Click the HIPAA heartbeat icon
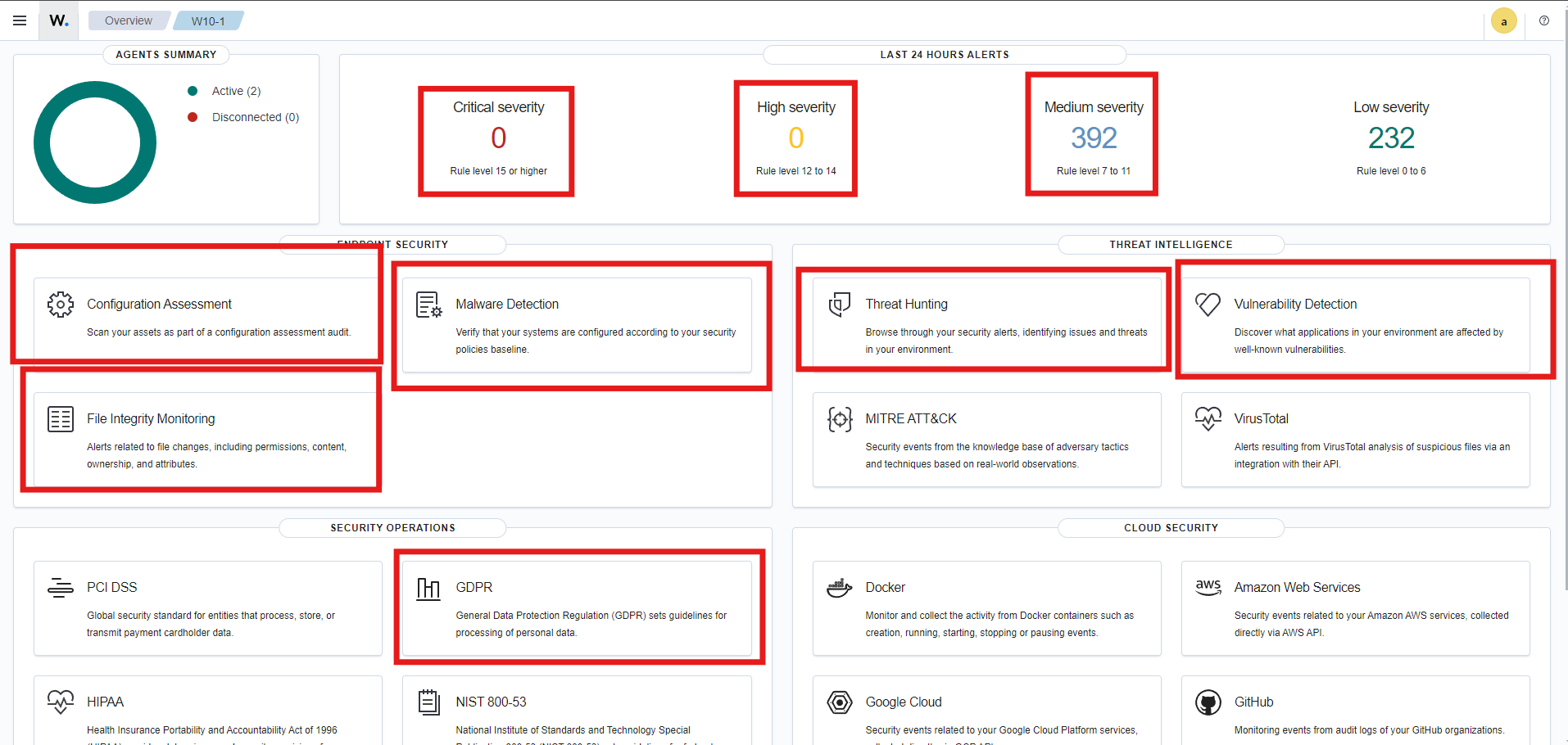The width and height of the screenshot is (1568, 745). tap(61, 702)
